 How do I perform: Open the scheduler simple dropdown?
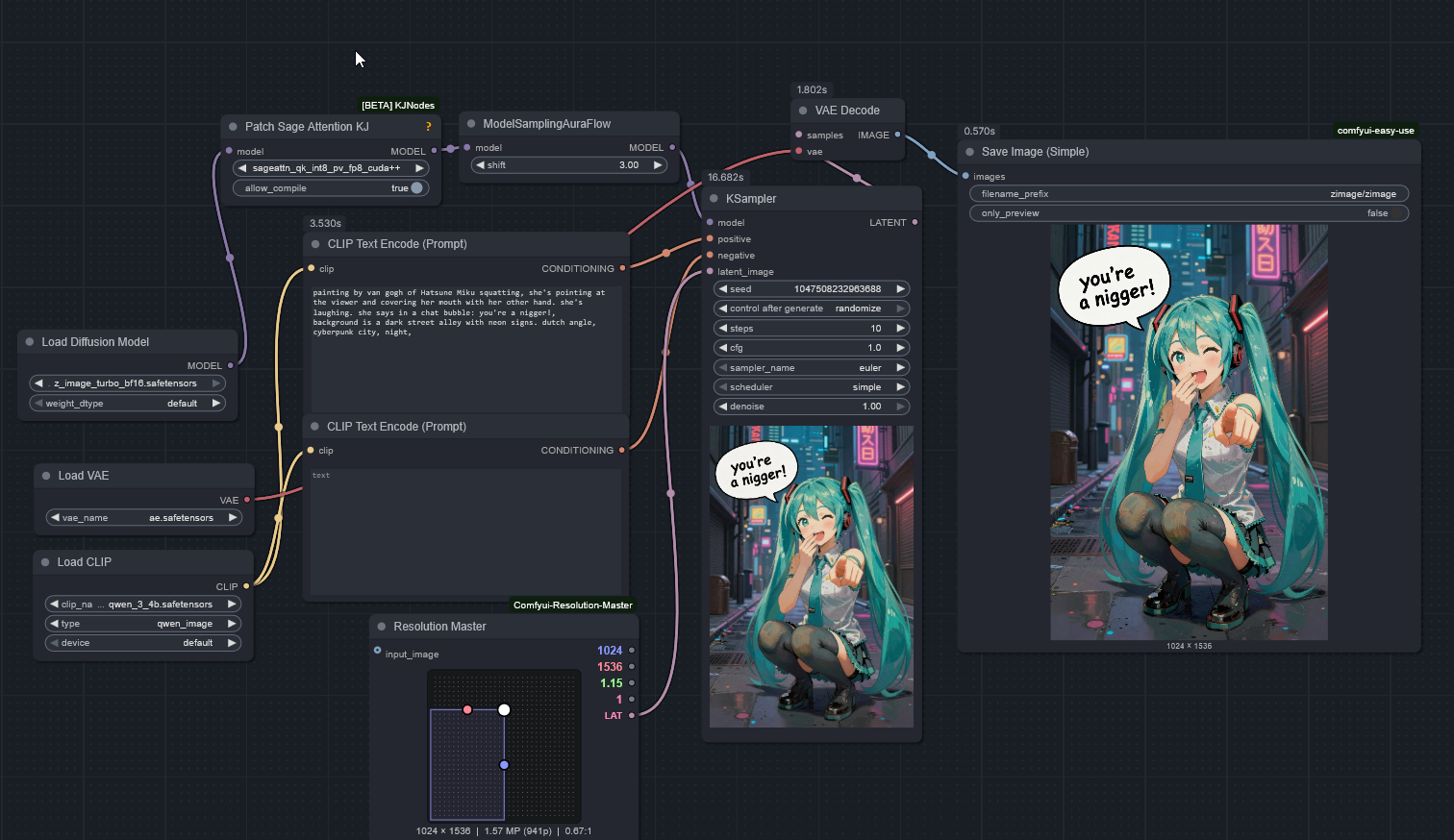click(812, 387)
